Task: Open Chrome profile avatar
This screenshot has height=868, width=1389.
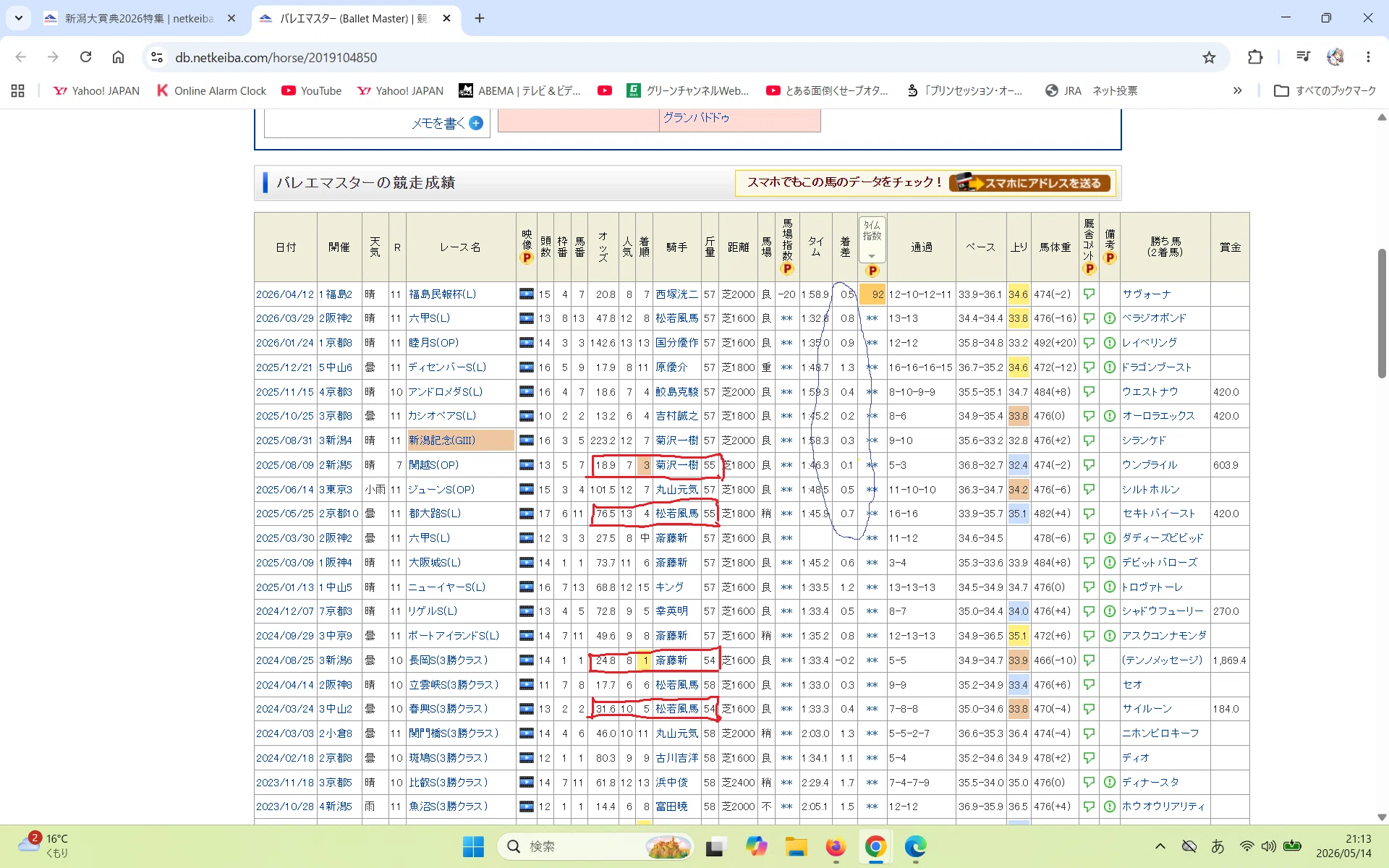Action: point(1335,57)
